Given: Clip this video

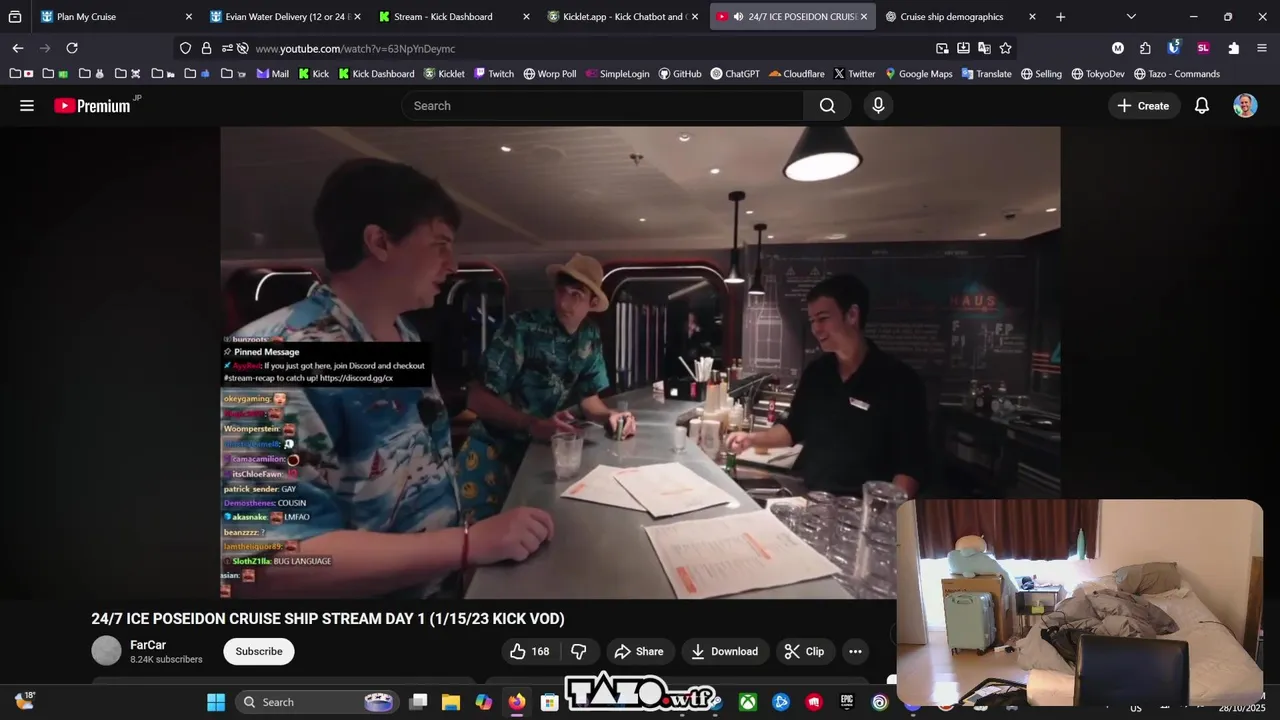Looking at the screenshot, I should (804, 651).
